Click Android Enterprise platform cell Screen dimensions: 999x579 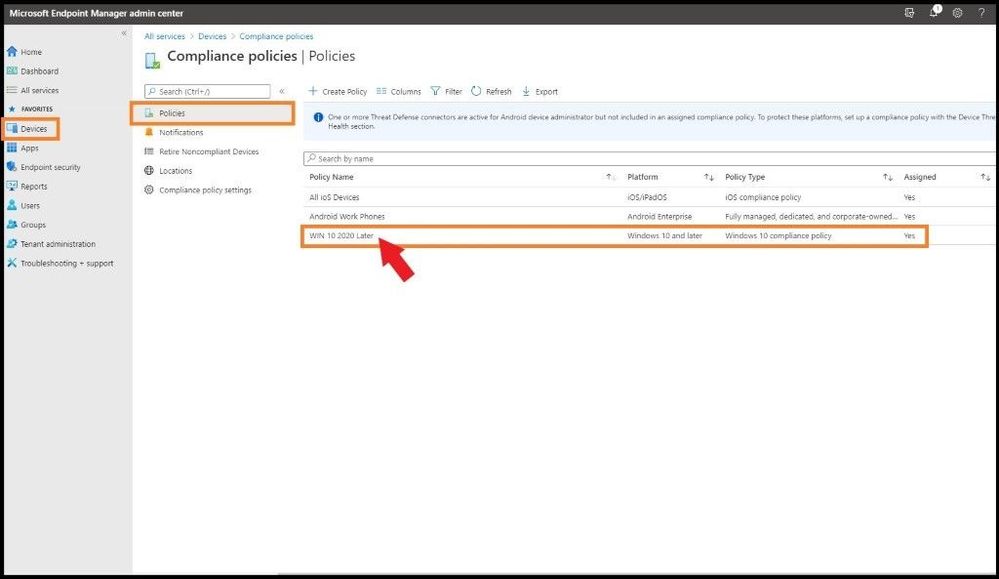click(659, 217)
